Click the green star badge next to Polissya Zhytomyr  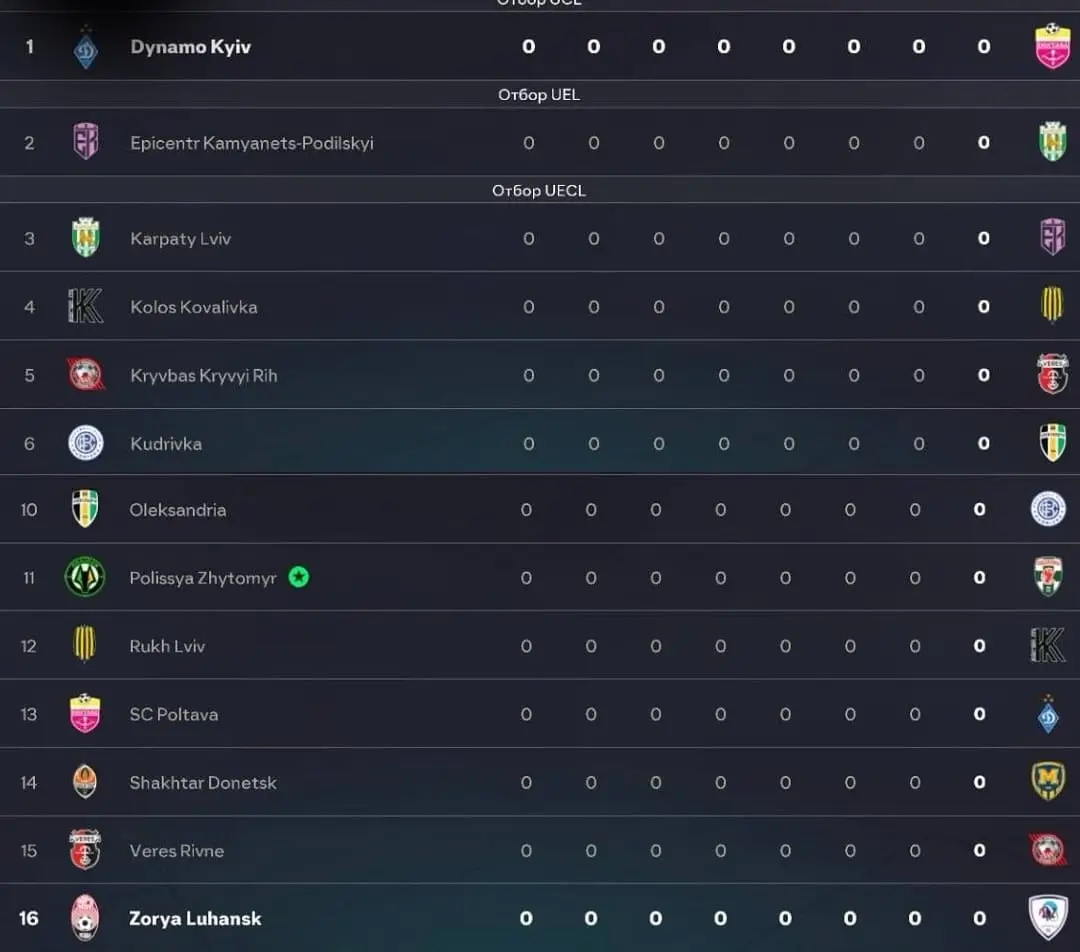tap(298, 577)
